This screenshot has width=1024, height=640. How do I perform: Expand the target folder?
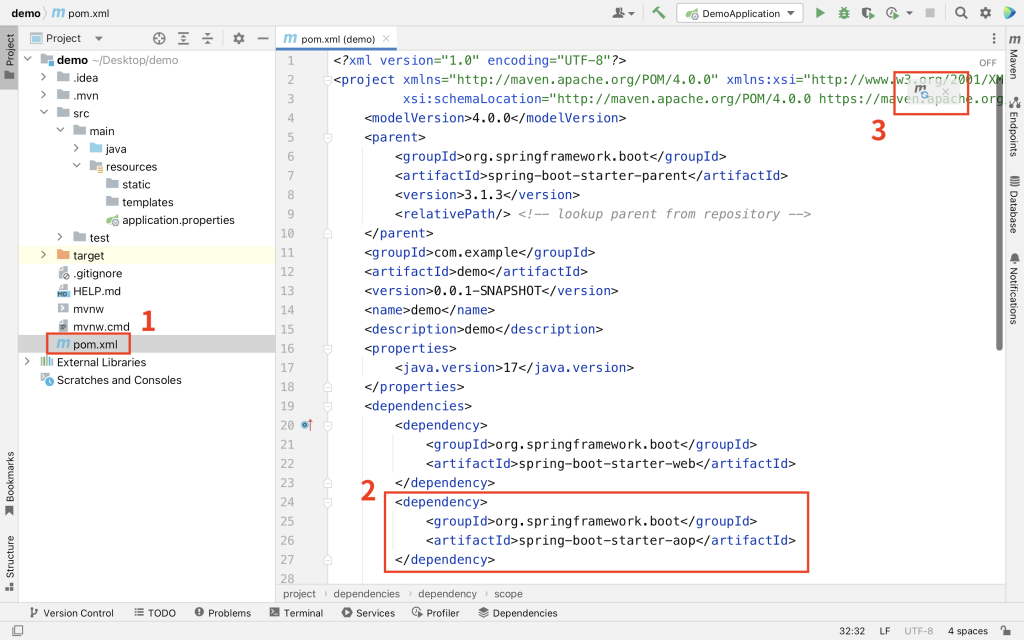(x=43, y=255)
